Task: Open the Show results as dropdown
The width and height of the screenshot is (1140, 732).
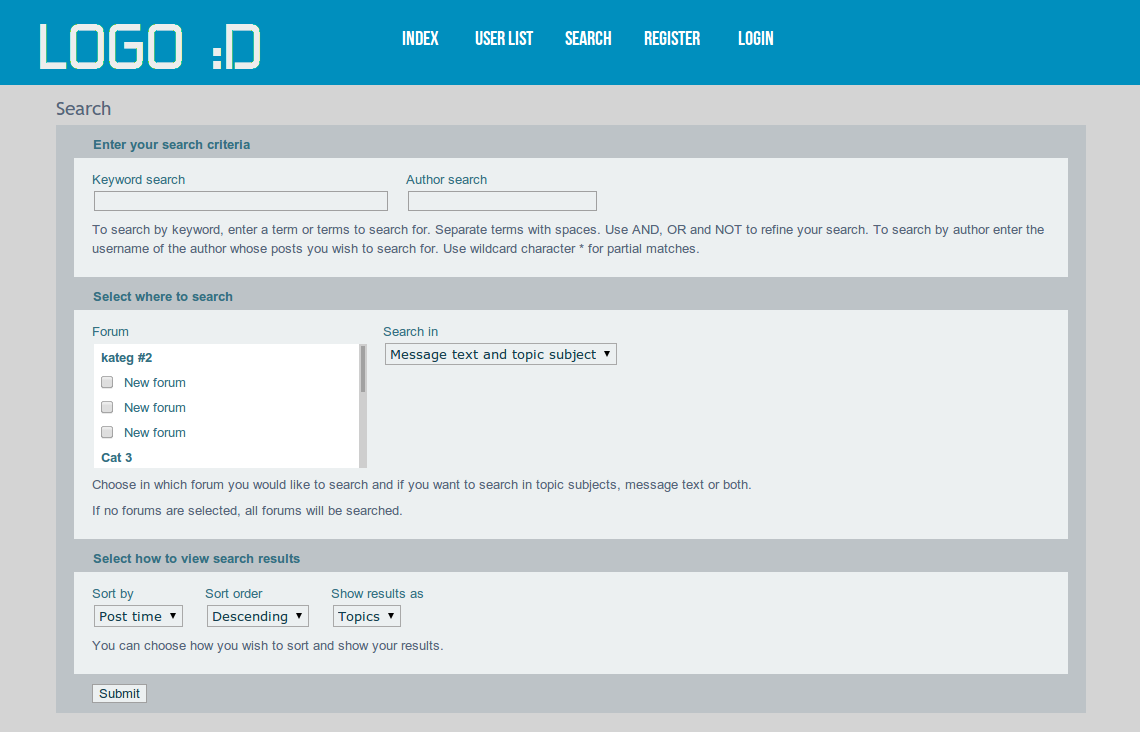Action: pos(366,616)
